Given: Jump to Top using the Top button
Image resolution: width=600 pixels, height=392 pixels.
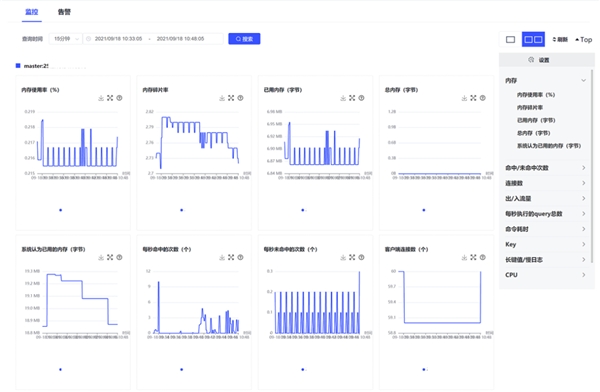Looking at the screenshot, I should click(584, 39).
